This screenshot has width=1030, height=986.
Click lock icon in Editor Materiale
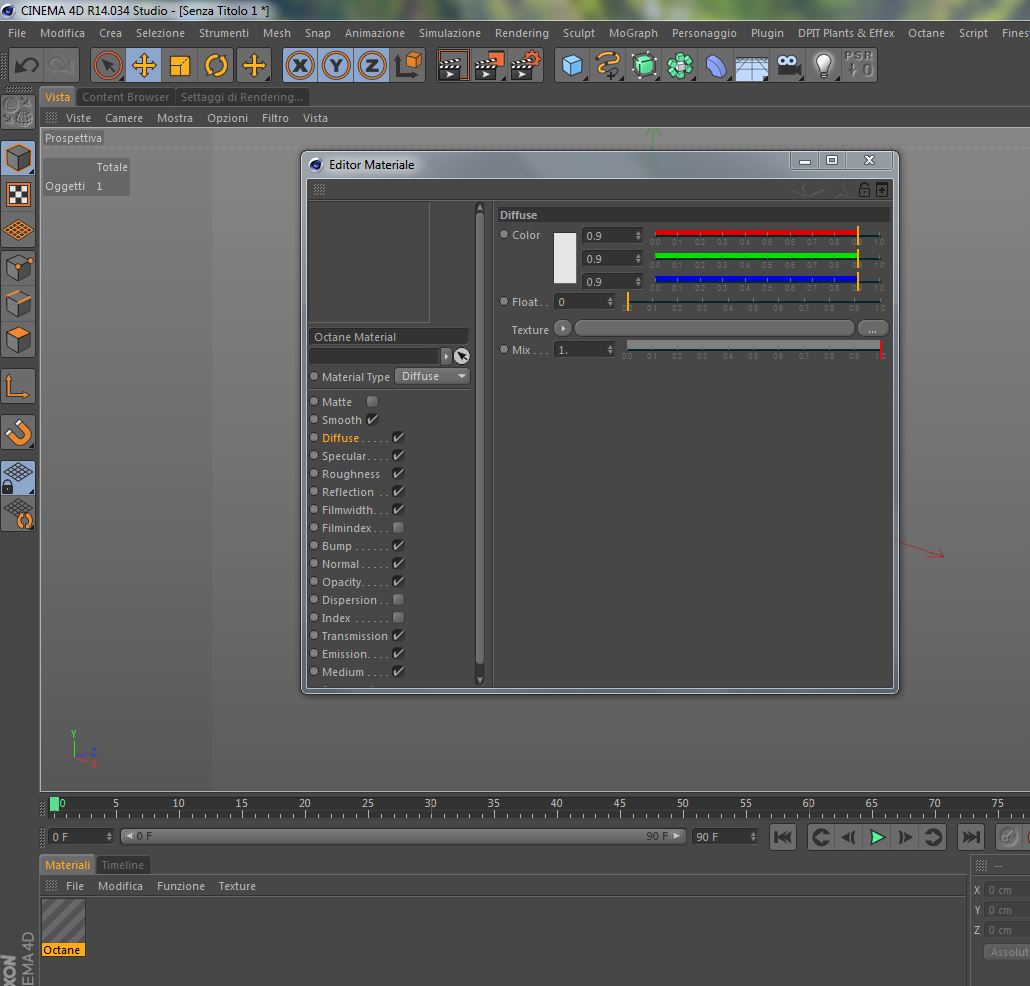pyautogui.click(x=864, y=190)
